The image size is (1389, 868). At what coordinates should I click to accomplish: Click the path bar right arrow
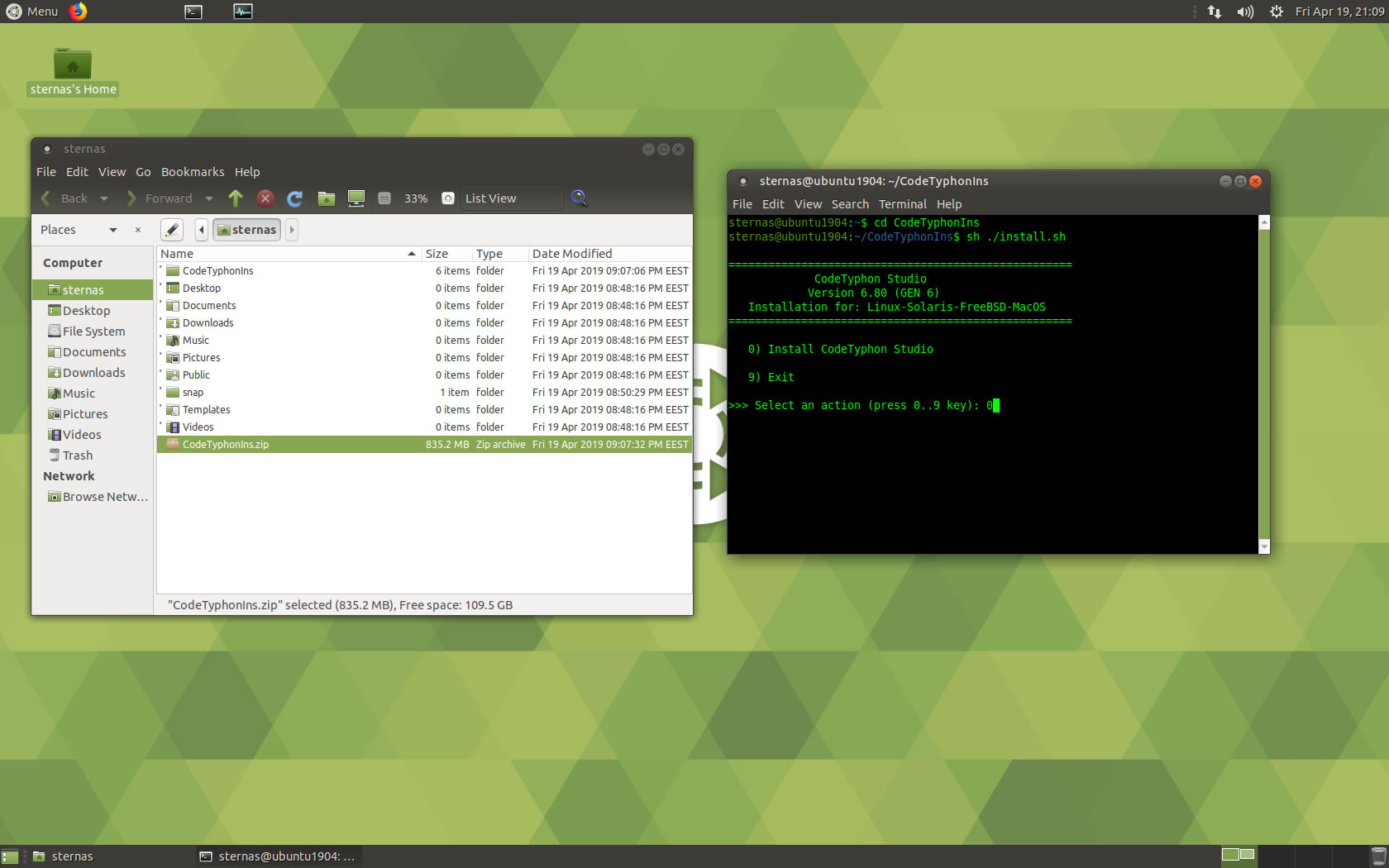coord(291,230)
